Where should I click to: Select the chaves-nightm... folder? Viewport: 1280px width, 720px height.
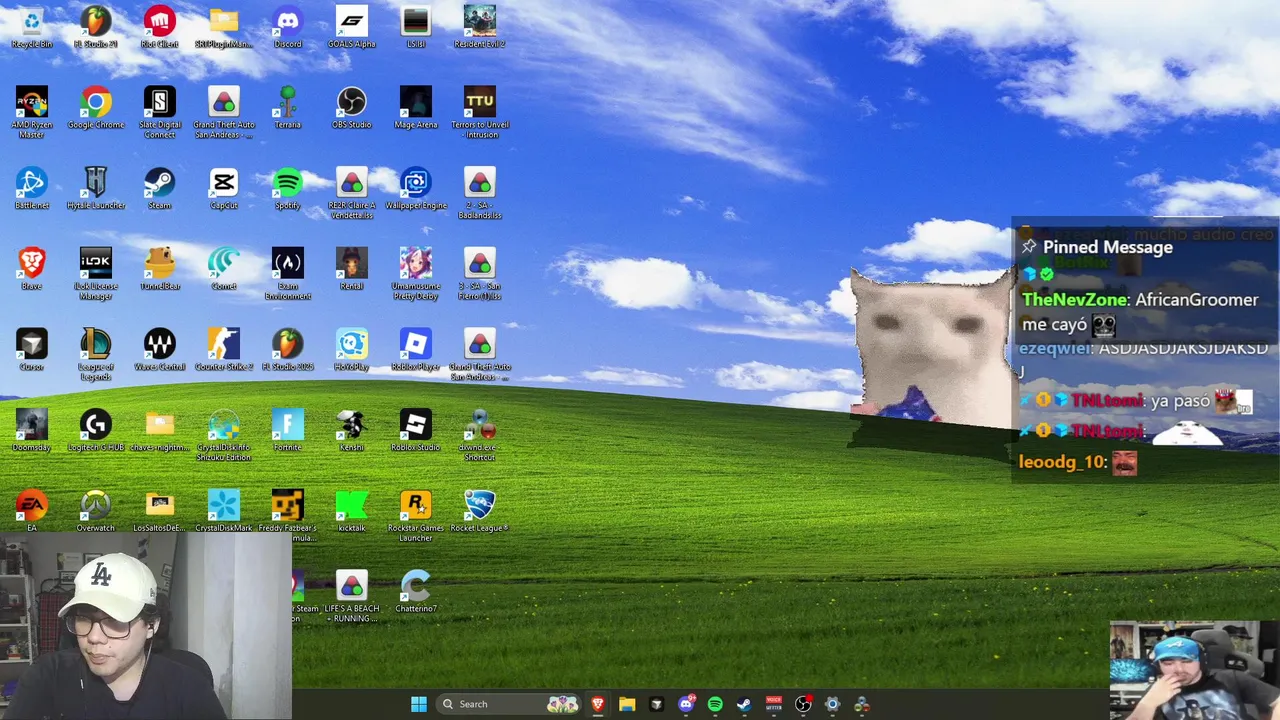(x=160, y=431)
